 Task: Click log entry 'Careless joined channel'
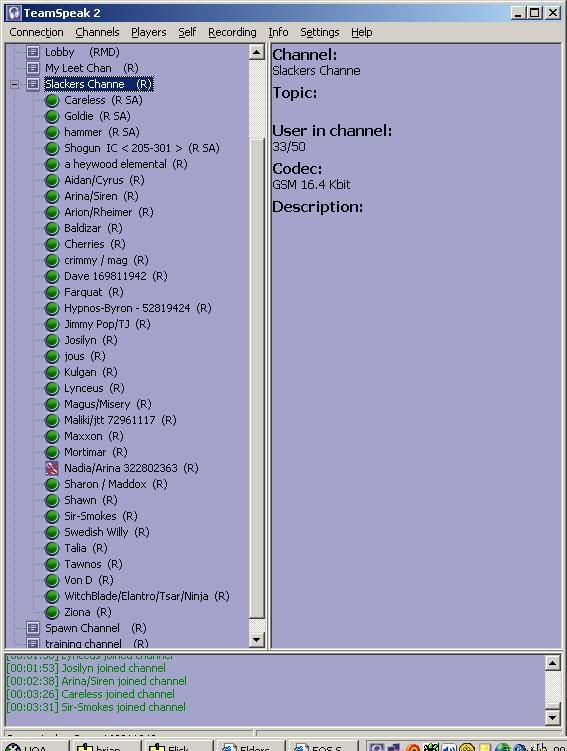(91, 694)
